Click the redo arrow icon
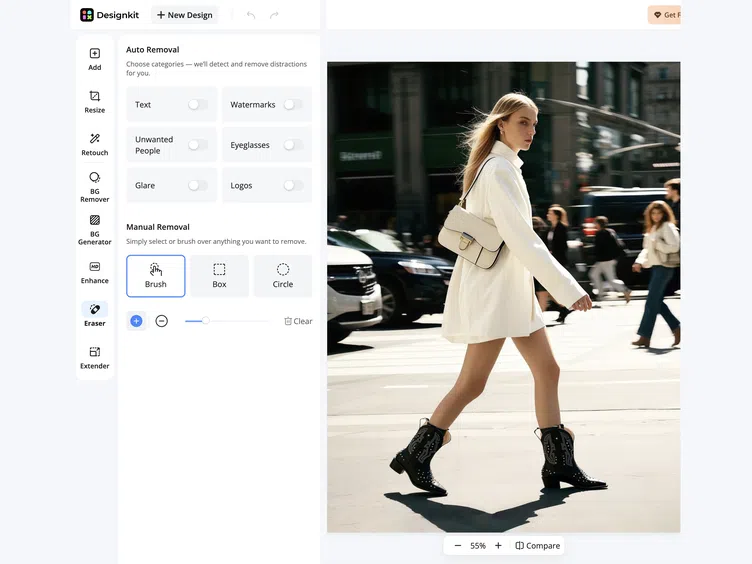Screen dimensions: 752x564 pyautogui.click(x=274, y=15)
